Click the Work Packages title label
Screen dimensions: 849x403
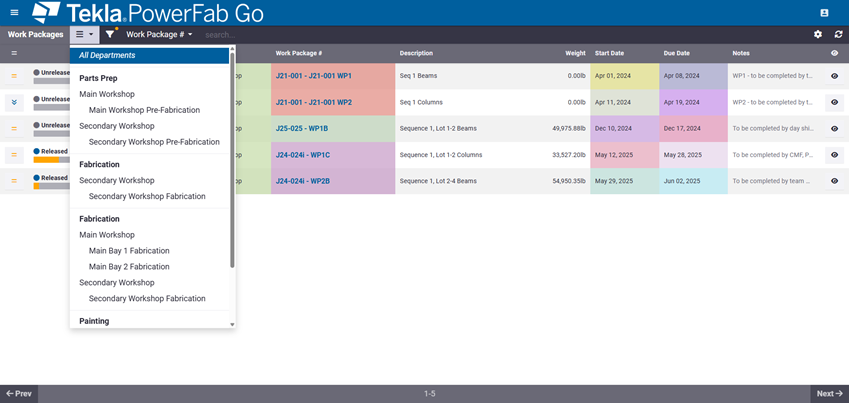35,34
